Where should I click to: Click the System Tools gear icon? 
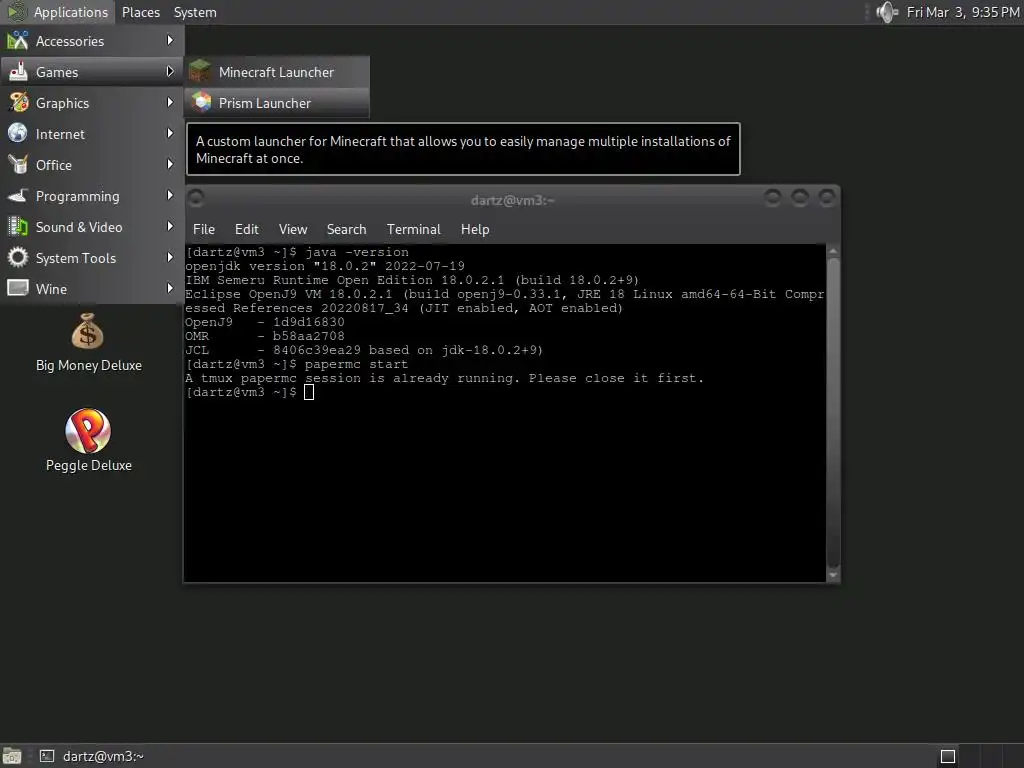tap(18, 257)
